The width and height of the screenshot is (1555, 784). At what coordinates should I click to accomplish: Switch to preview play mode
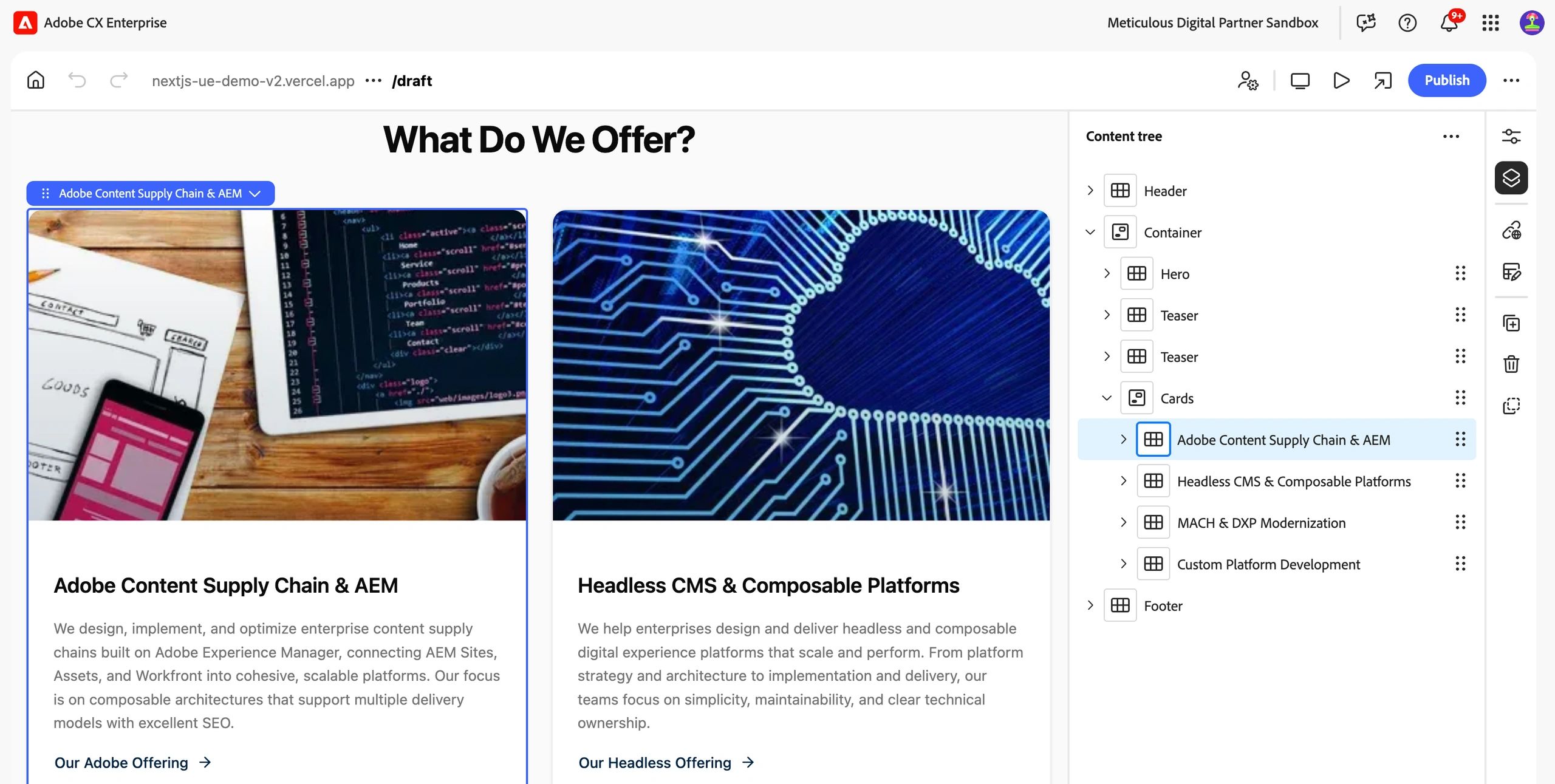tap(1341, 80)
